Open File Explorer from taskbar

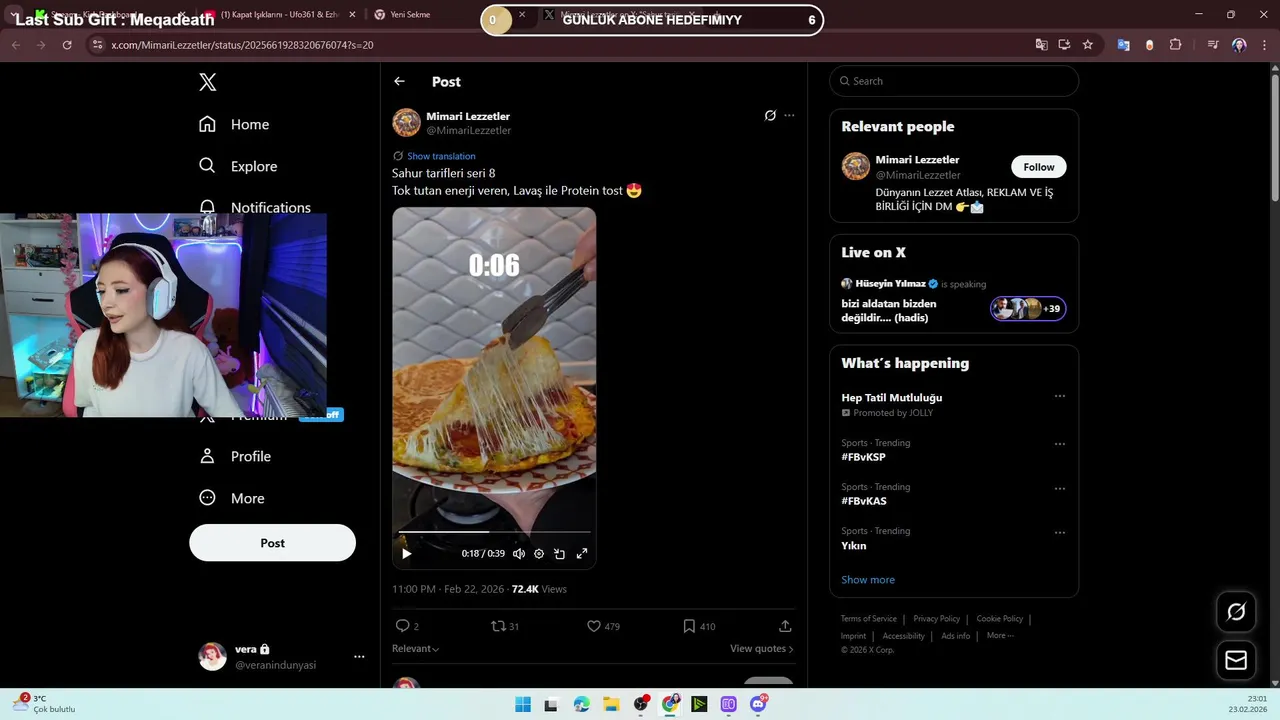pyautogui.click(x=611, y=704)
